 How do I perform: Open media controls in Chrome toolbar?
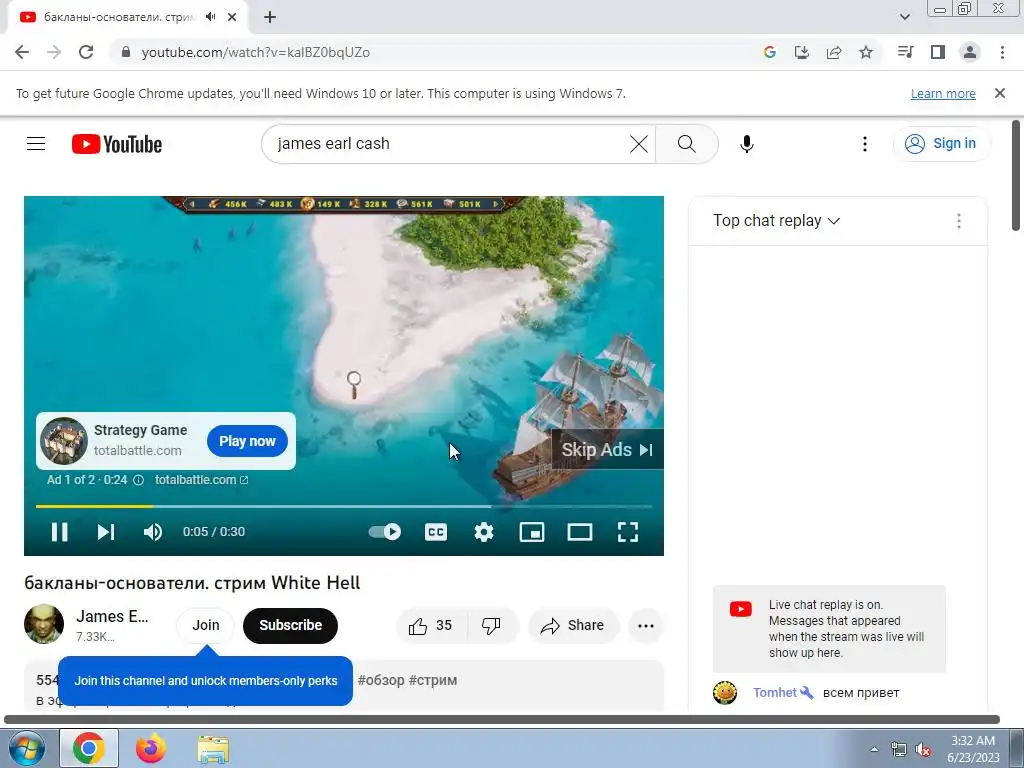pos(905,52)
